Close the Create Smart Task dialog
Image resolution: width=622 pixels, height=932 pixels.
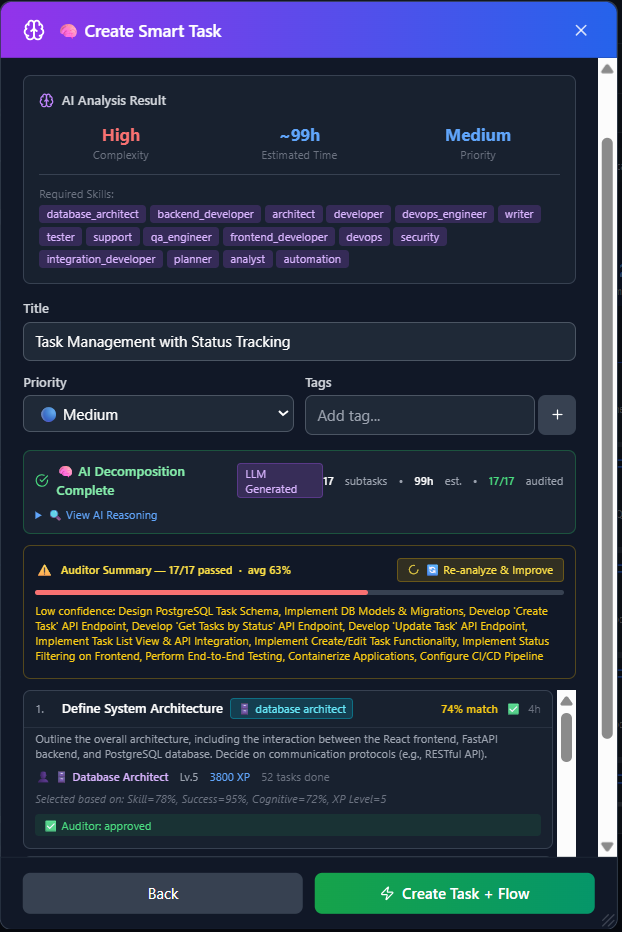[x=581, y=30]
